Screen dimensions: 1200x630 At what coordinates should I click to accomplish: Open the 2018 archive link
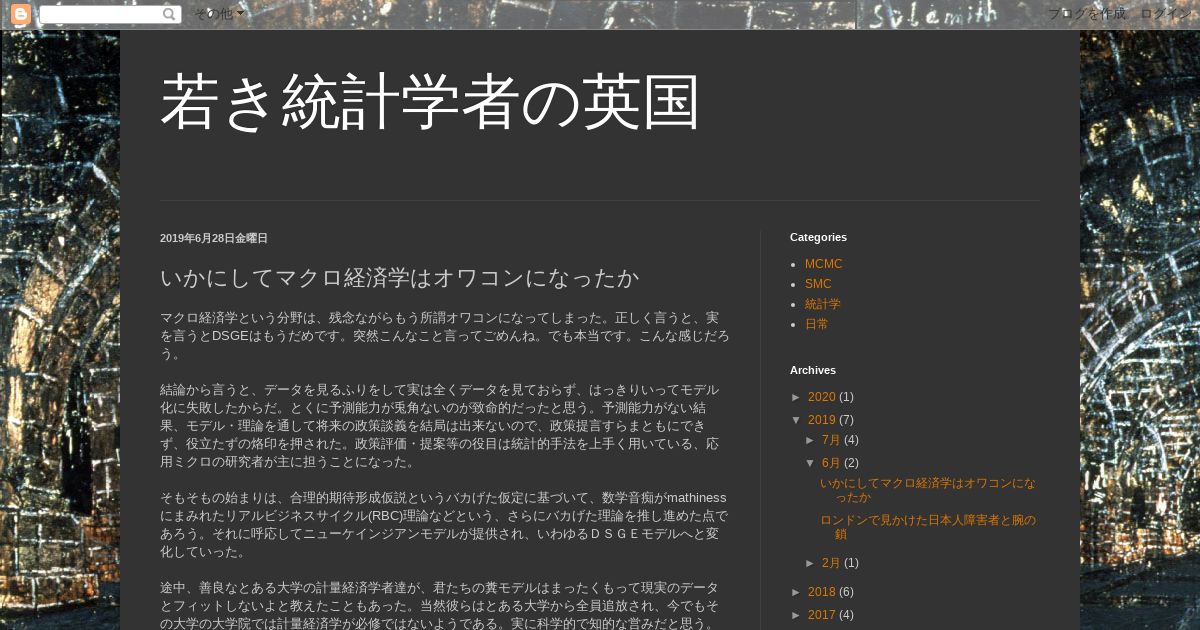[821, 592]
